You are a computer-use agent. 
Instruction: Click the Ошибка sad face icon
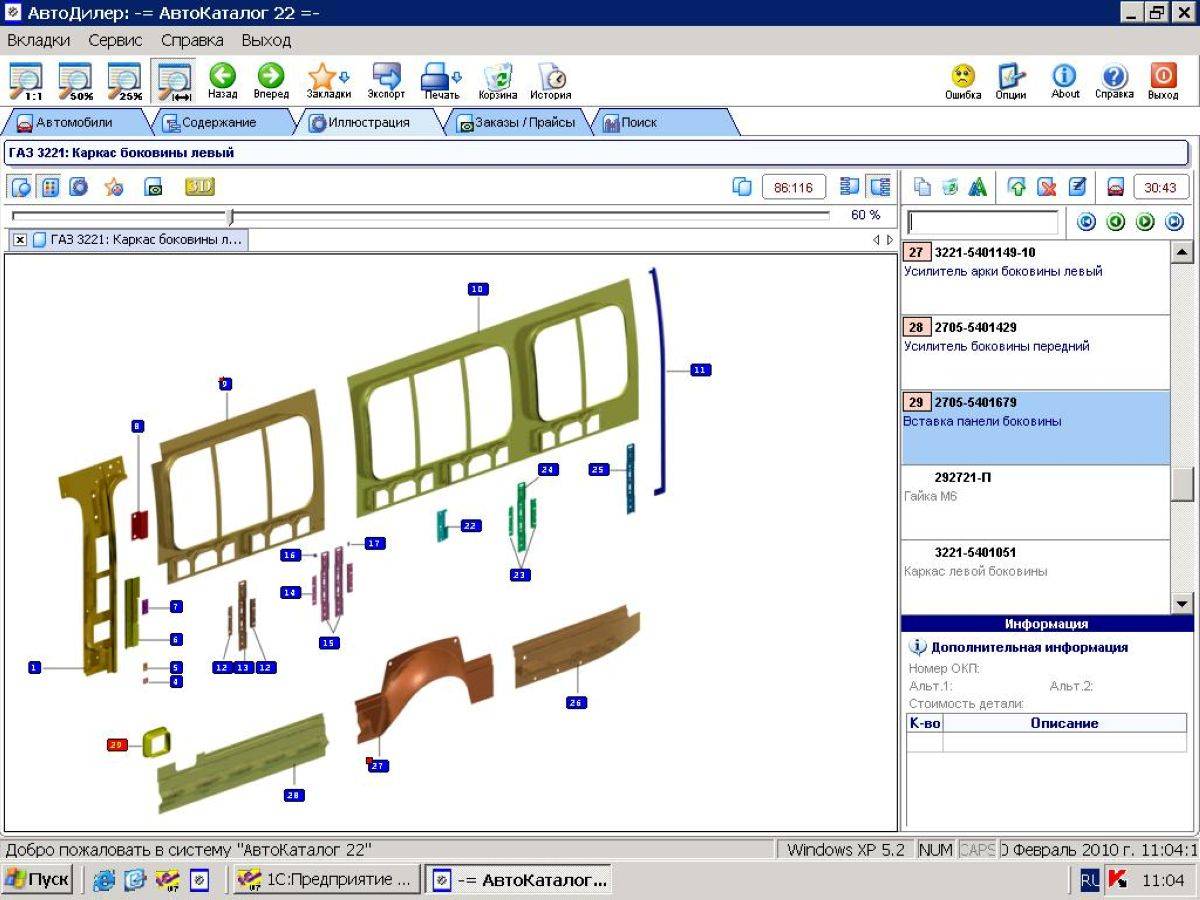[963, 76]
